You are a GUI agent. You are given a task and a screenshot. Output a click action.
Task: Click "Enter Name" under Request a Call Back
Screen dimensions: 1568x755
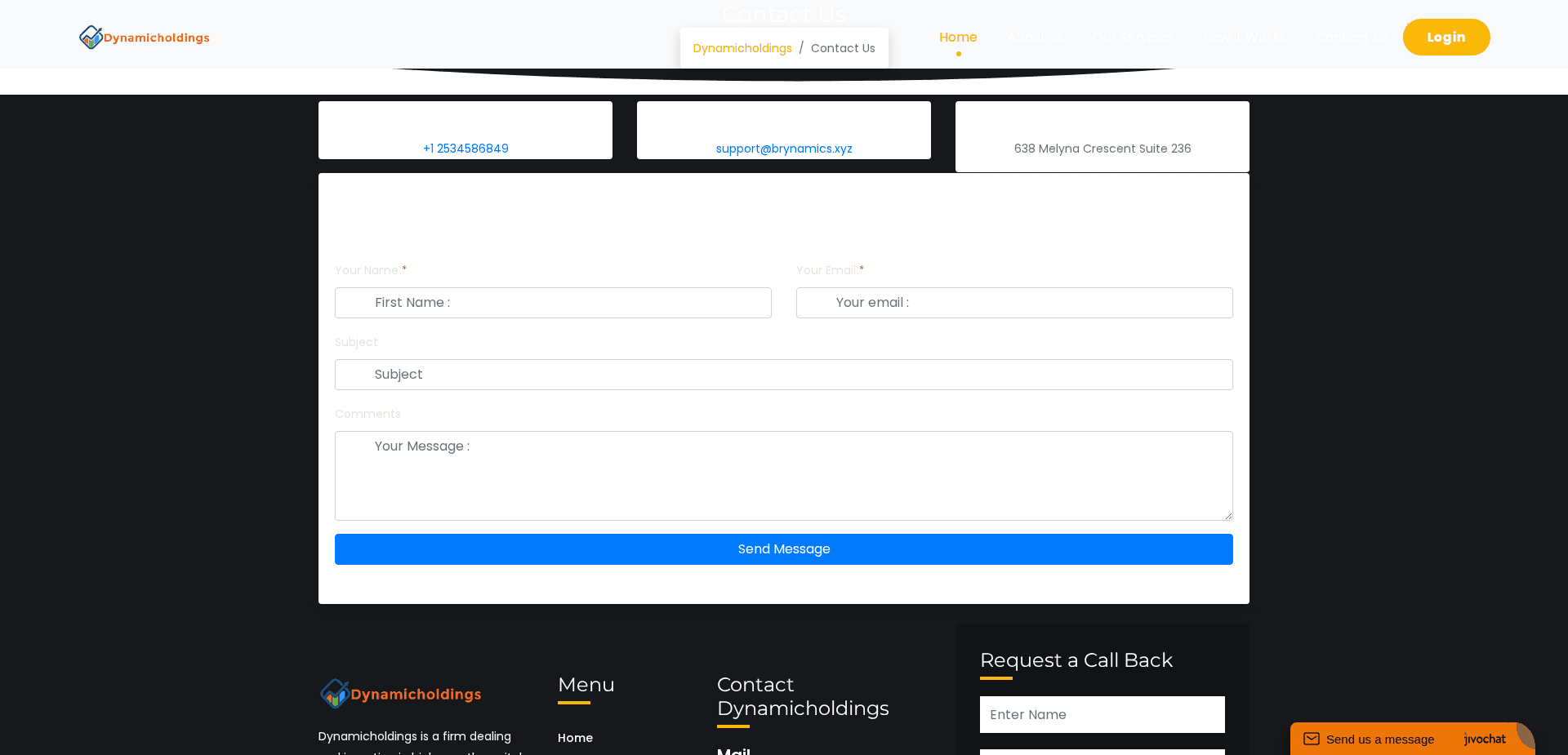(x=1102, y=714)
